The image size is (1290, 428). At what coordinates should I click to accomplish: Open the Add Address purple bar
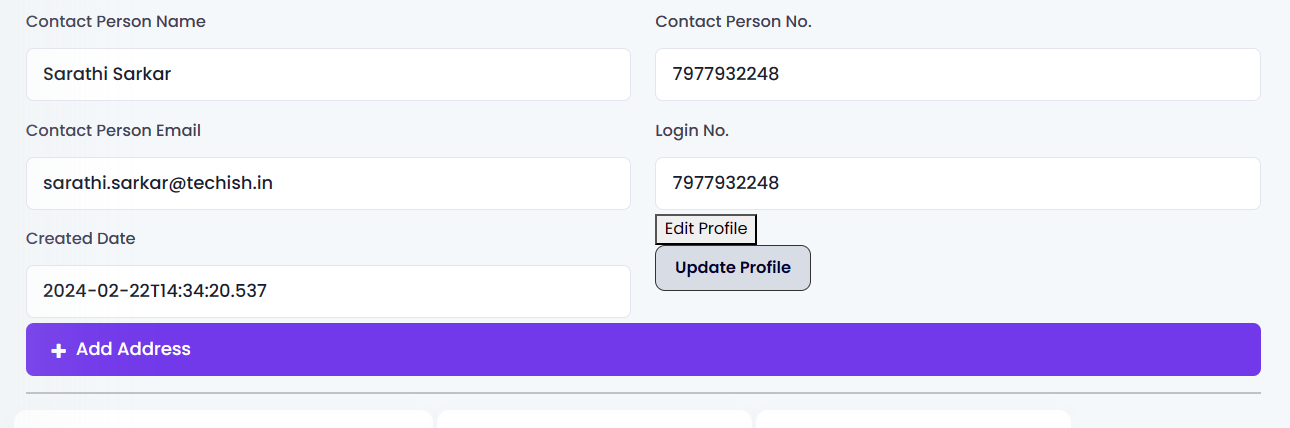point(643,350)
